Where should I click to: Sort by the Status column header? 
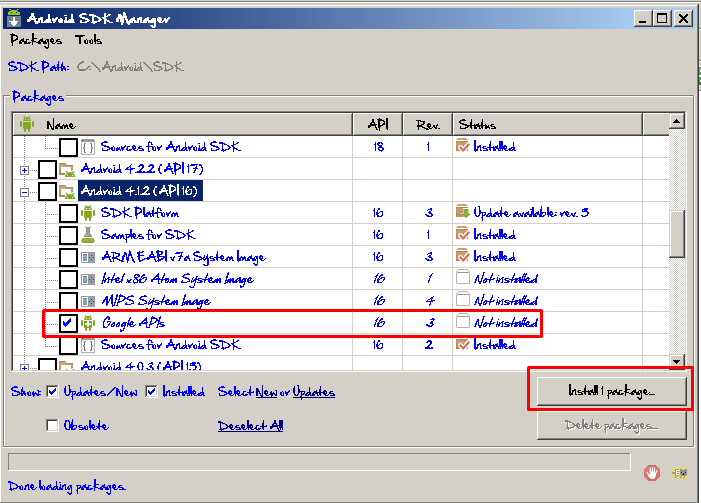(x=548, y=124)
